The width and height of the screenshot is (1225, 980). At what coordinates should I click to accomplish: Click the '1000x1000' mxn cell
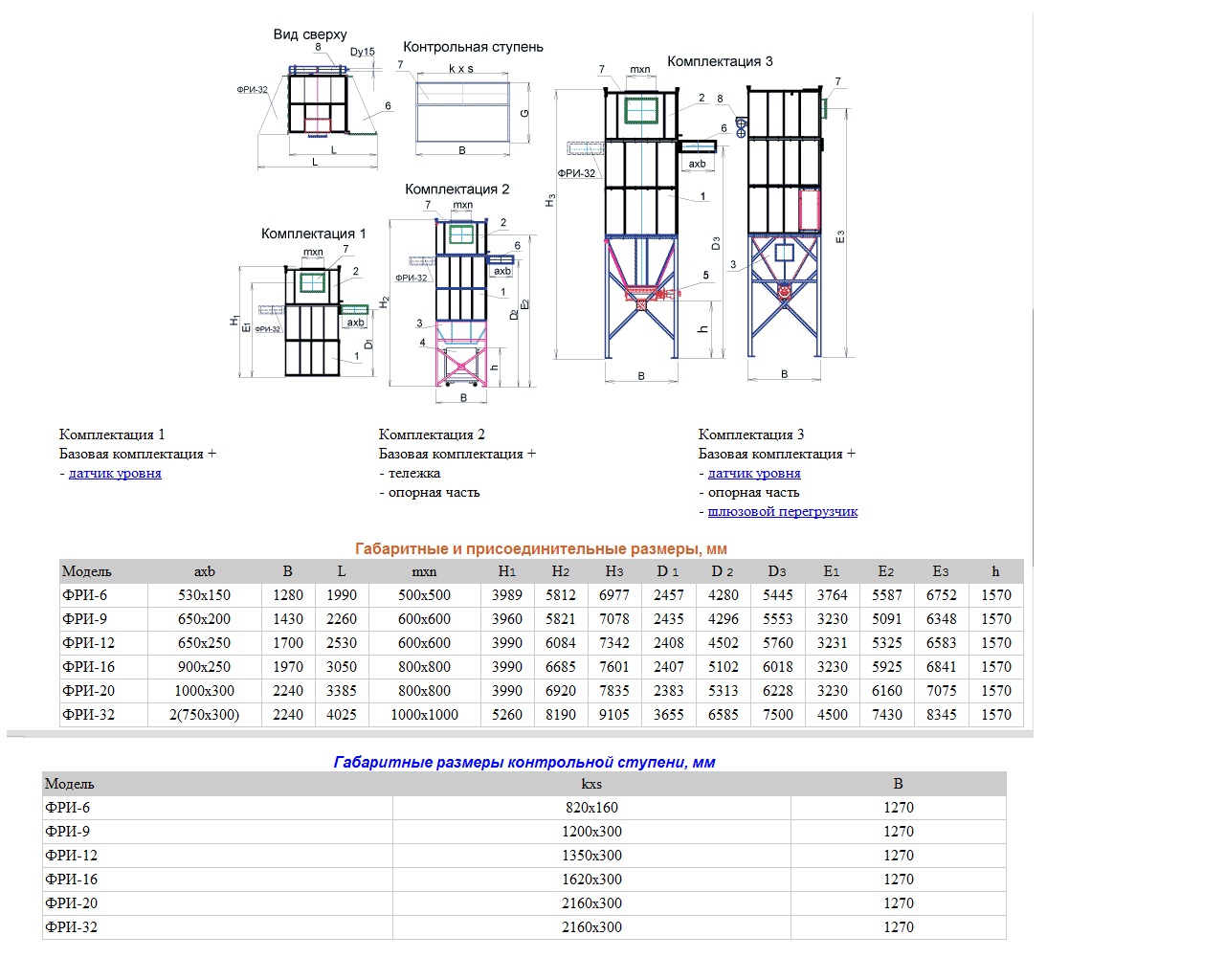(x=424, y=715)
